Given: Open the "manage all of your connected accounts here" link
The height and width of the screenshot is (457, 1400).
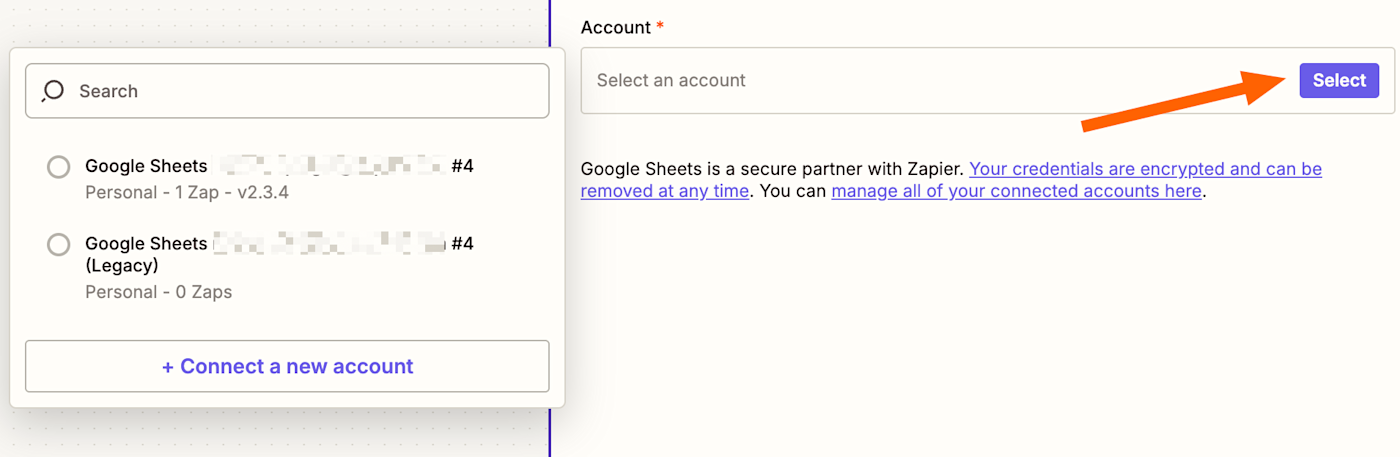Looking at the screenshot, I should [x=1016, y=191].
